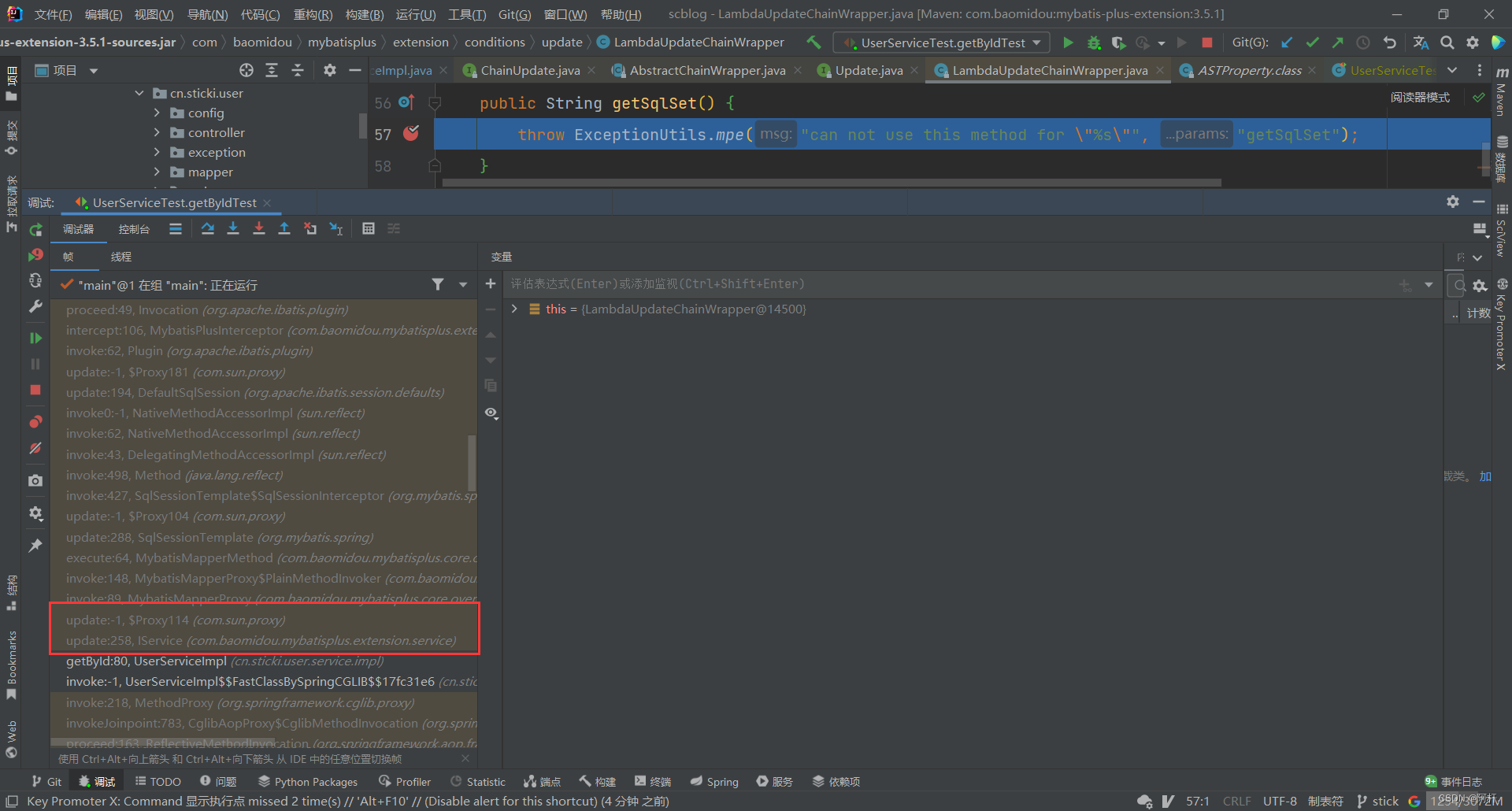Open Evaluate Expression calculator icon
The image size is (1512, 811).
tap(368, 228)
